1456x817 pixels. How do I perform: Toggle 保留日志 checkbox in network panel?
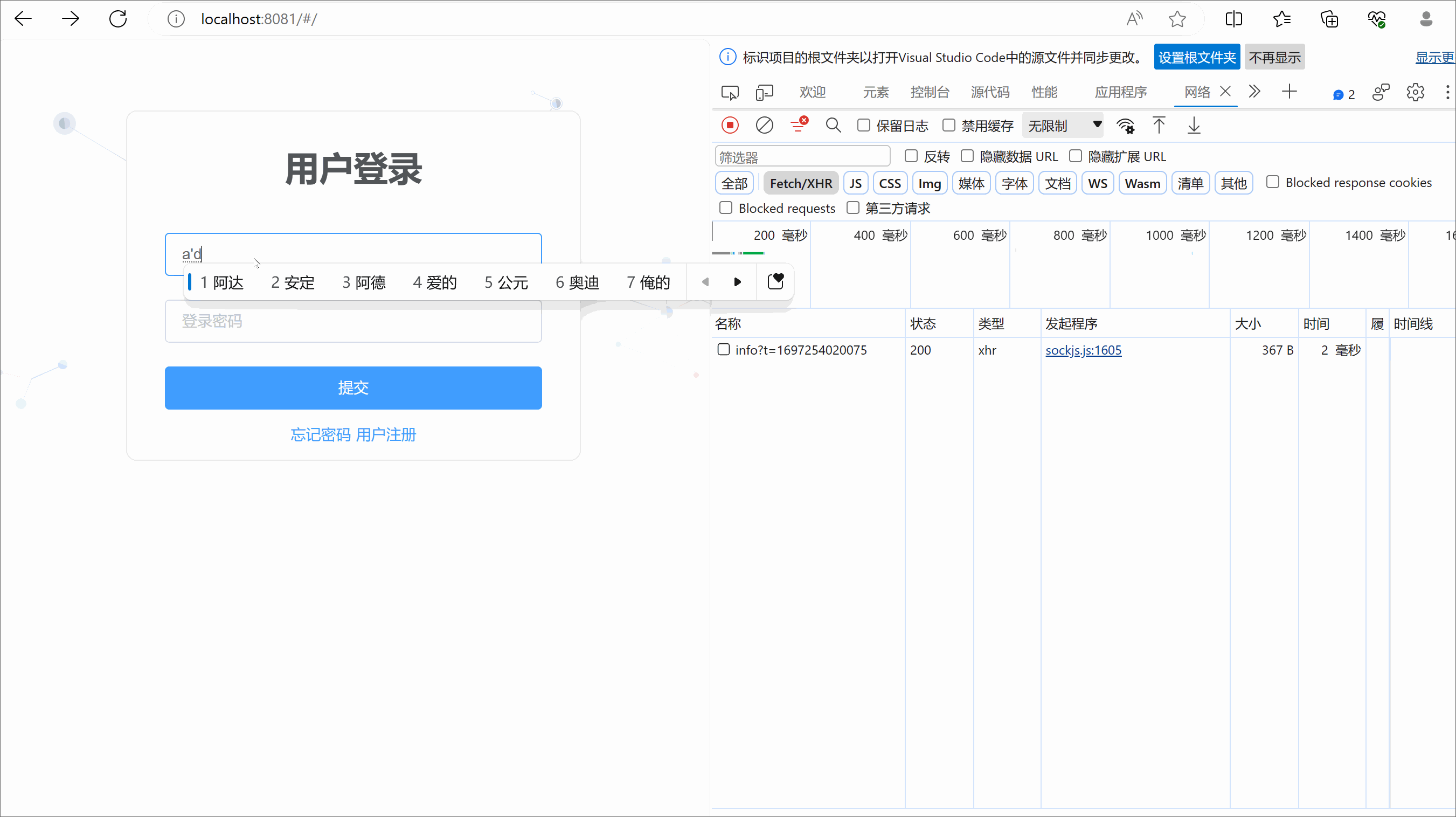tap(863, 125)
